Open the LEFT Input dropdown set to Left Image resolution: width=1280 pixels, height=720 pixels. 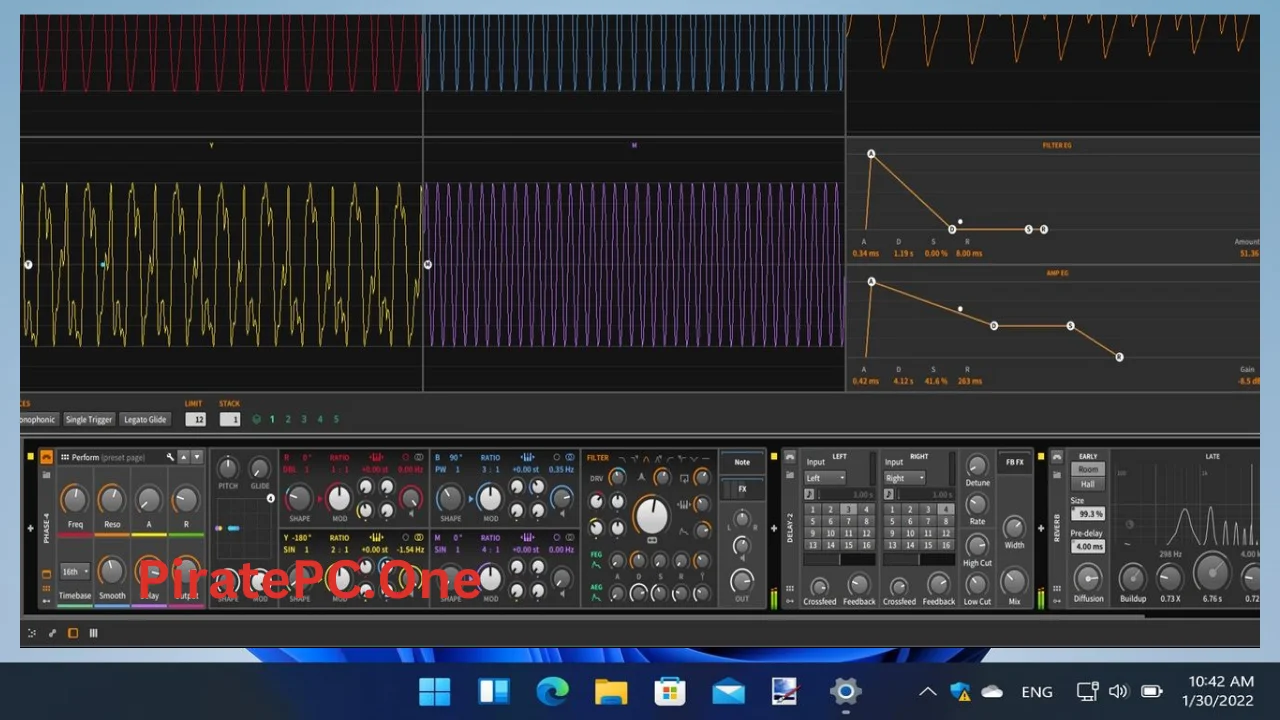click(x=825, y=478)
